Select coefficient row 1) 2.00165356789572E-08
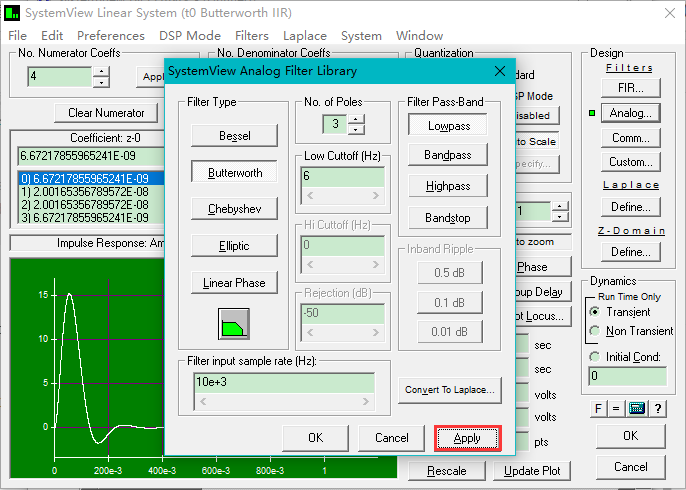This screenshot has height=490, width=686. (x=91, y=192)
